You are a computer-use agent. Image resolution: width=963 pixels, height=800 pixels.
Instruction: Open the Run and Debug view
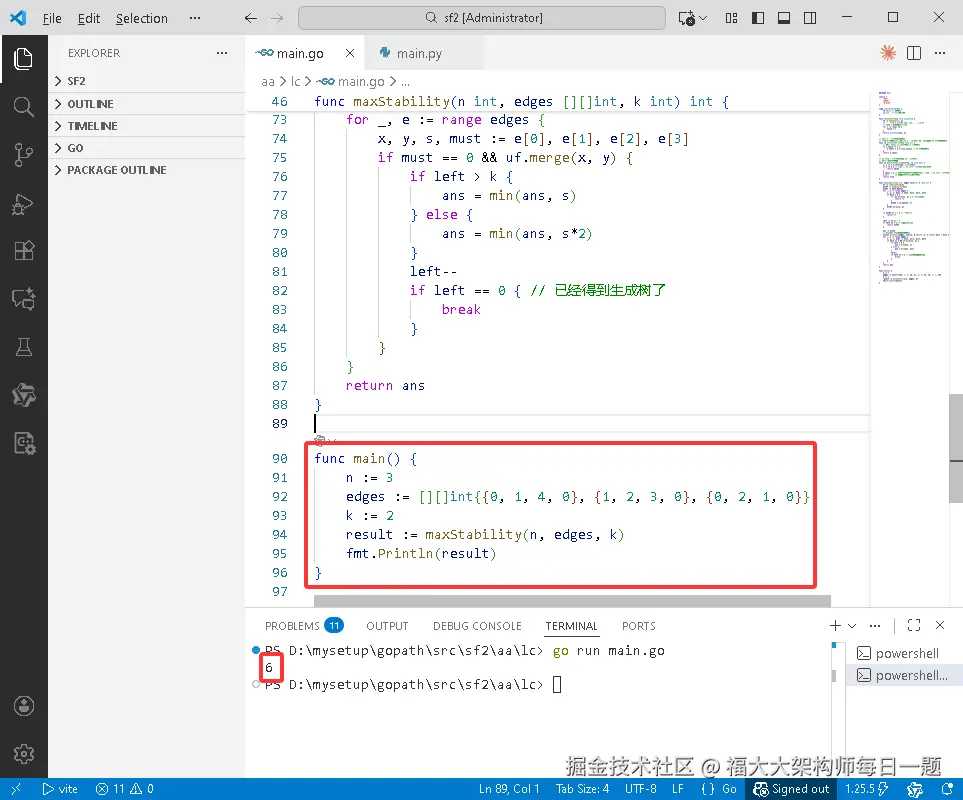[23, 203]
